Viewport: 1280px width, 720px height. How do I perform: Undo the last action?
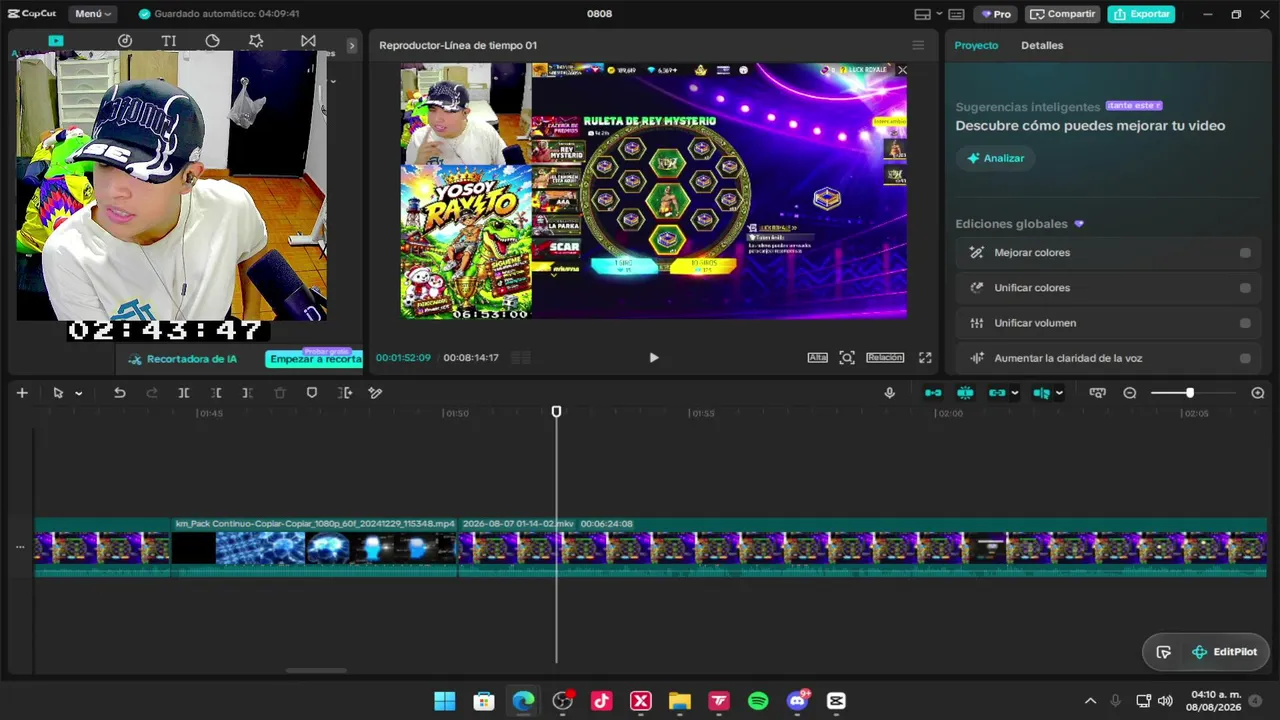coord(120,393)
